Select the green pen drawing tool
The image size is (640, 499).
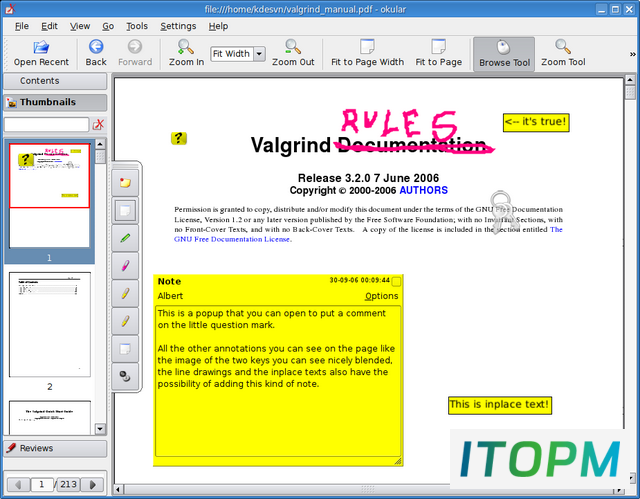pos(125,238)
